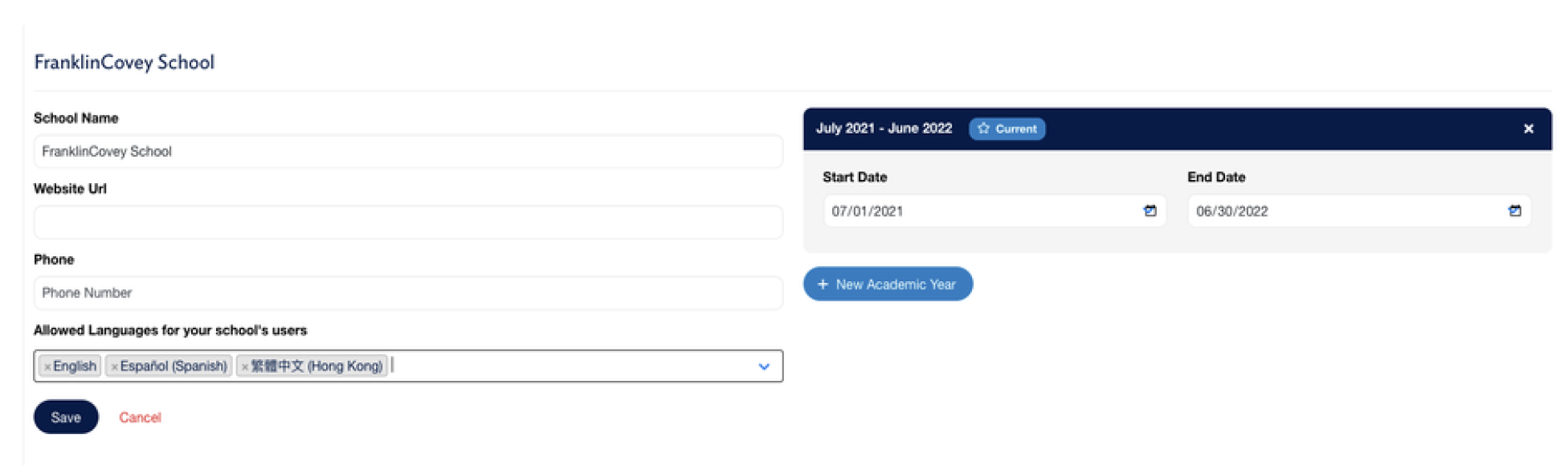Close the July 2021 - June 2022 panel
This screenshot has width=1568, height=466.
pos(1528,129)
